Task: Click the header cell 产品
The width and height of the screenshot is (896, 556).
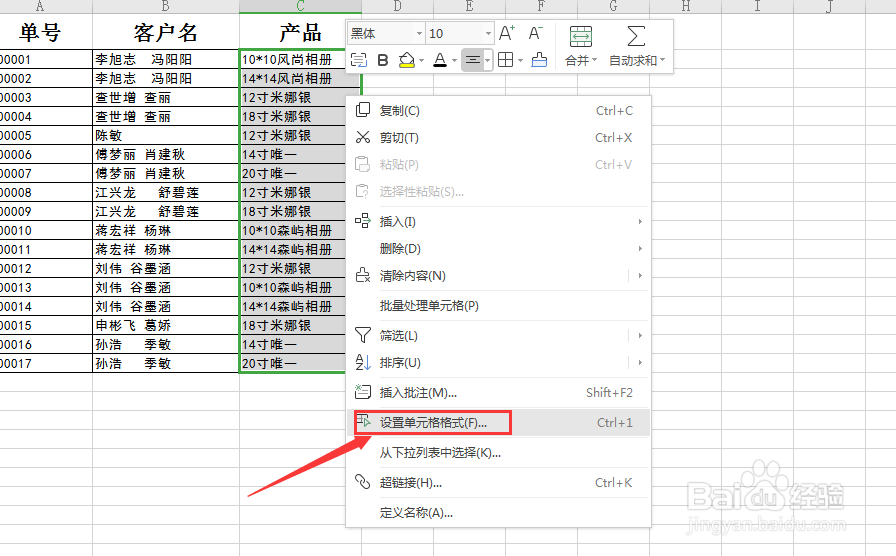Action: (301, 31)
